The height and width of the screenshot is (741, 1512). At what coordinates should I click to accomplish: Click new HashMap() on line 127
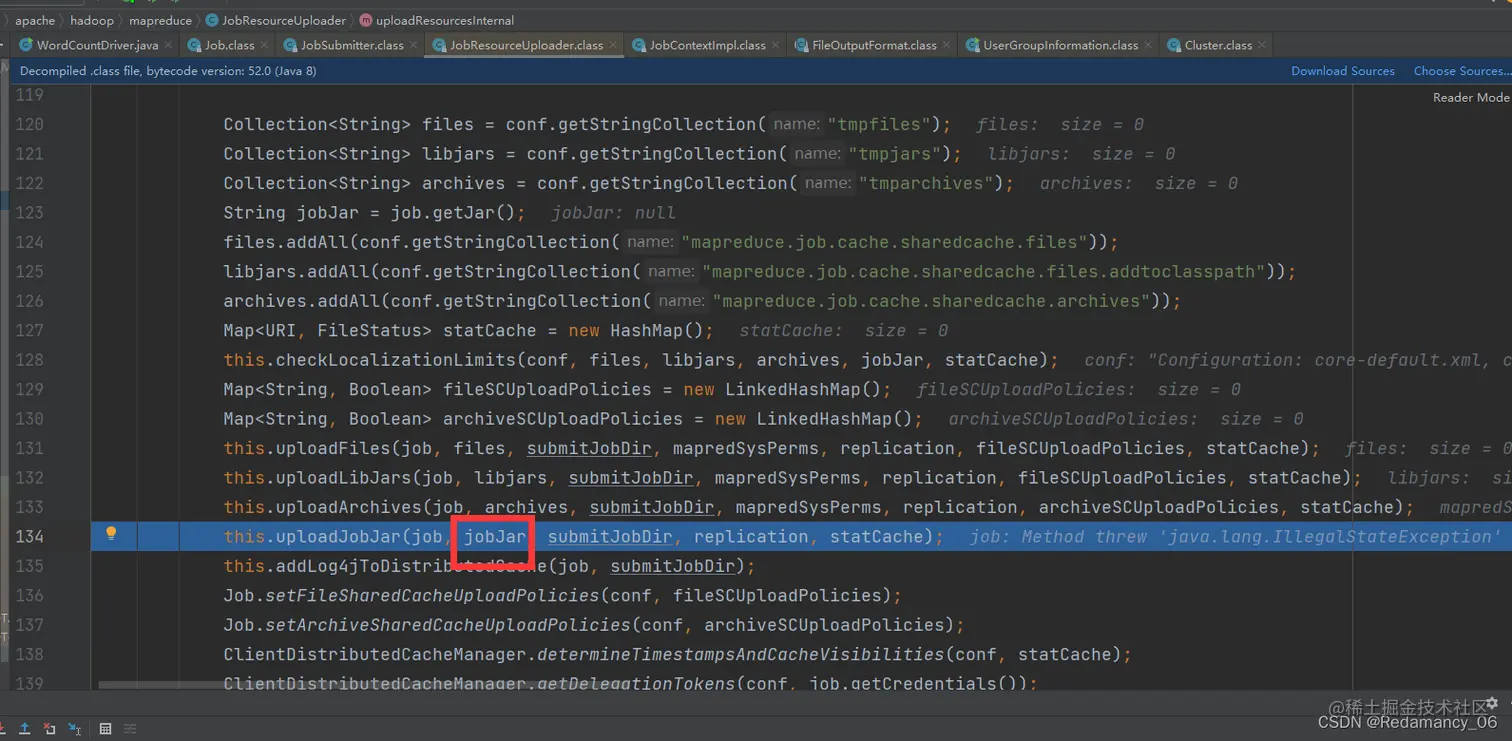click(x=636, y=330)
